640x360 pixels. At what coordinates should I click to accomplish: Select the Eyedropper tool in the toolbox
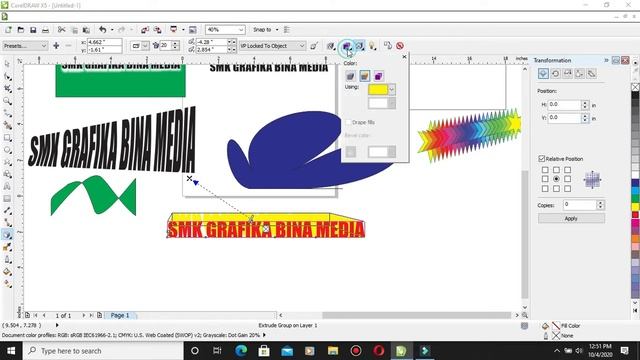pyautogui.click(x=7, y=247)
